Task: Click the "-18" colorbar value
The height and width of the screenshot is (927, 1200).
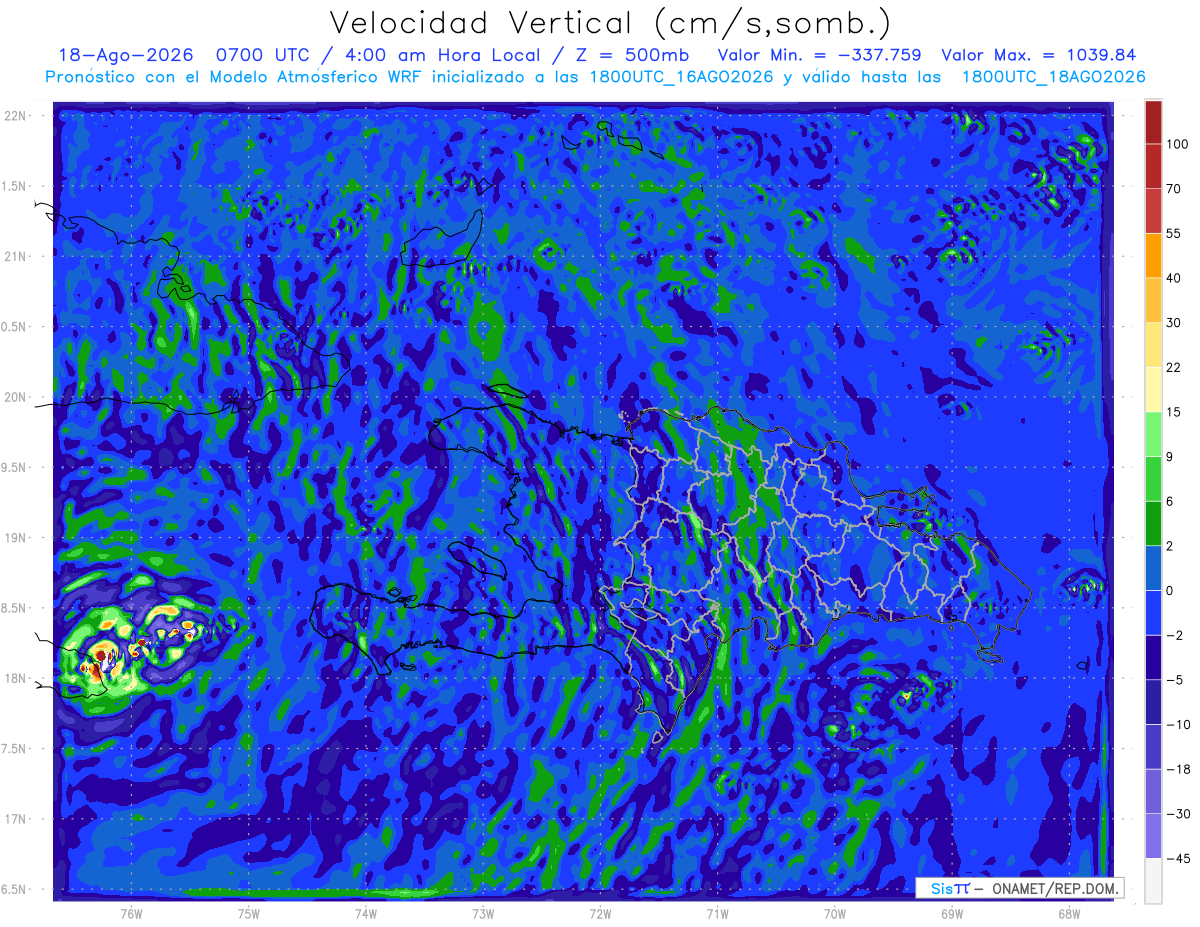Action: tap(1177, 769)
